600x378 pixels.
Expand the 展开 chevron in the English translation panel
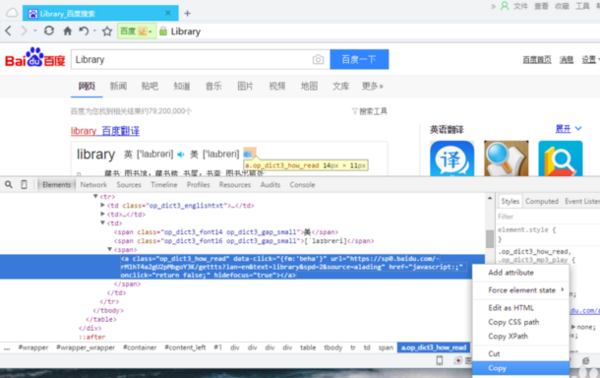578,129
